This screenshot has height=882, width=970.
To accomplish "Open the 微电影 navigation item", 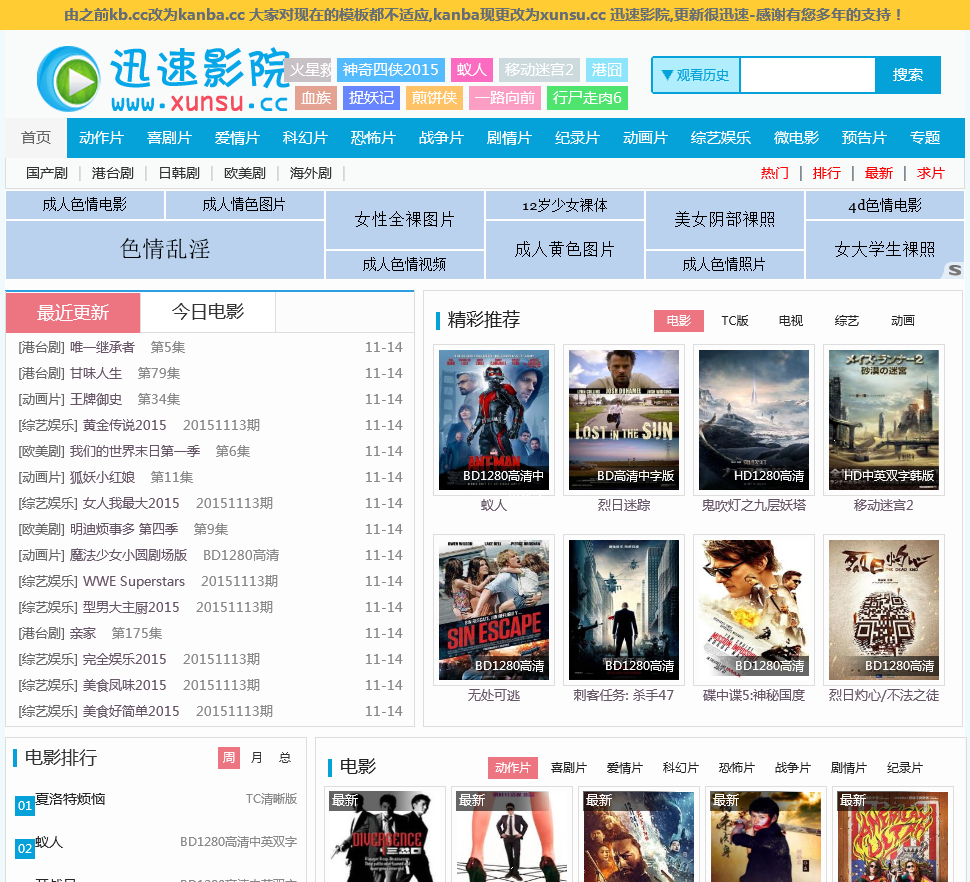I will (796, 137).
